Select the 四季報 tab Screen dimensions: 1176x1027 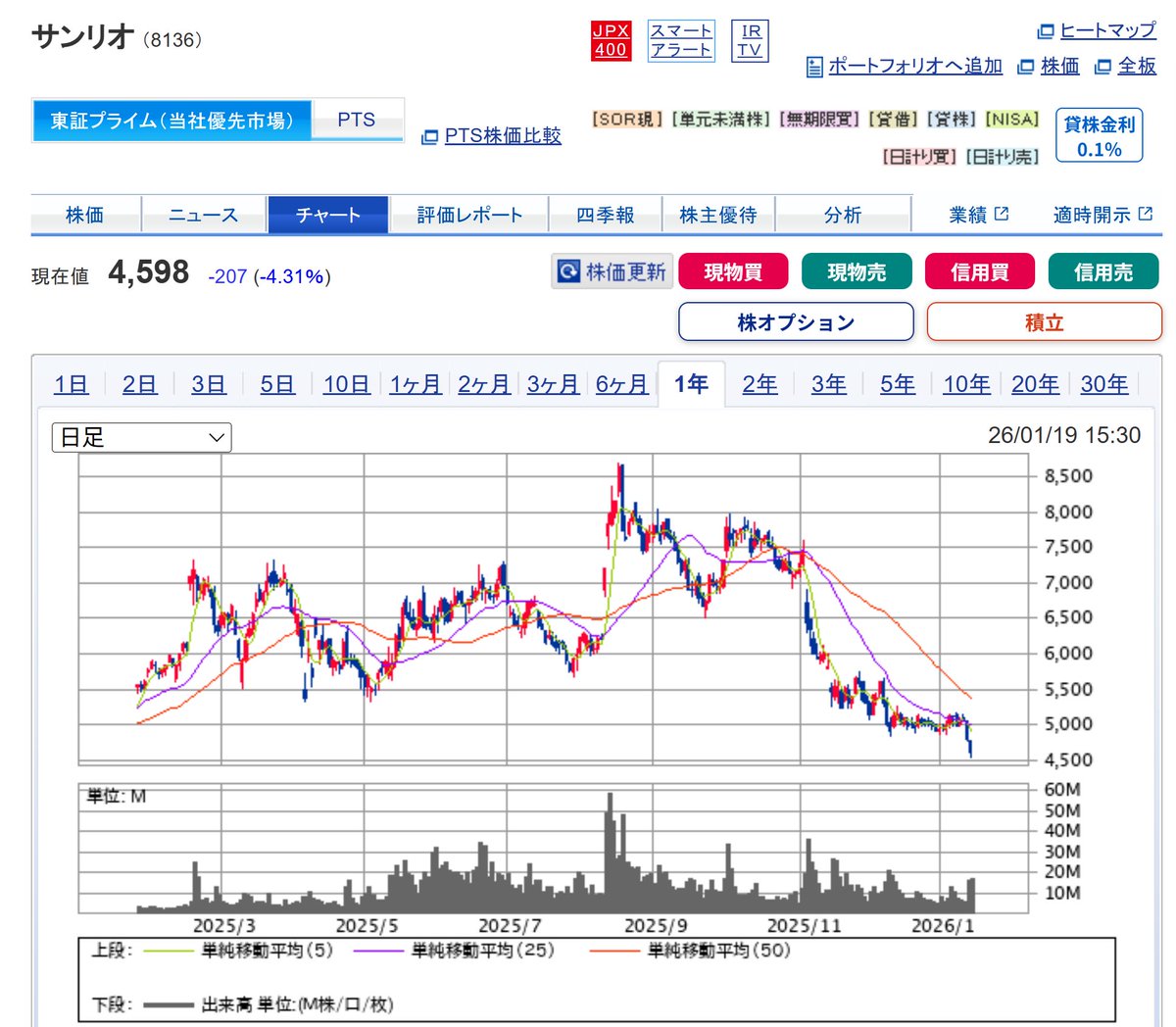(x=606, y=214)
